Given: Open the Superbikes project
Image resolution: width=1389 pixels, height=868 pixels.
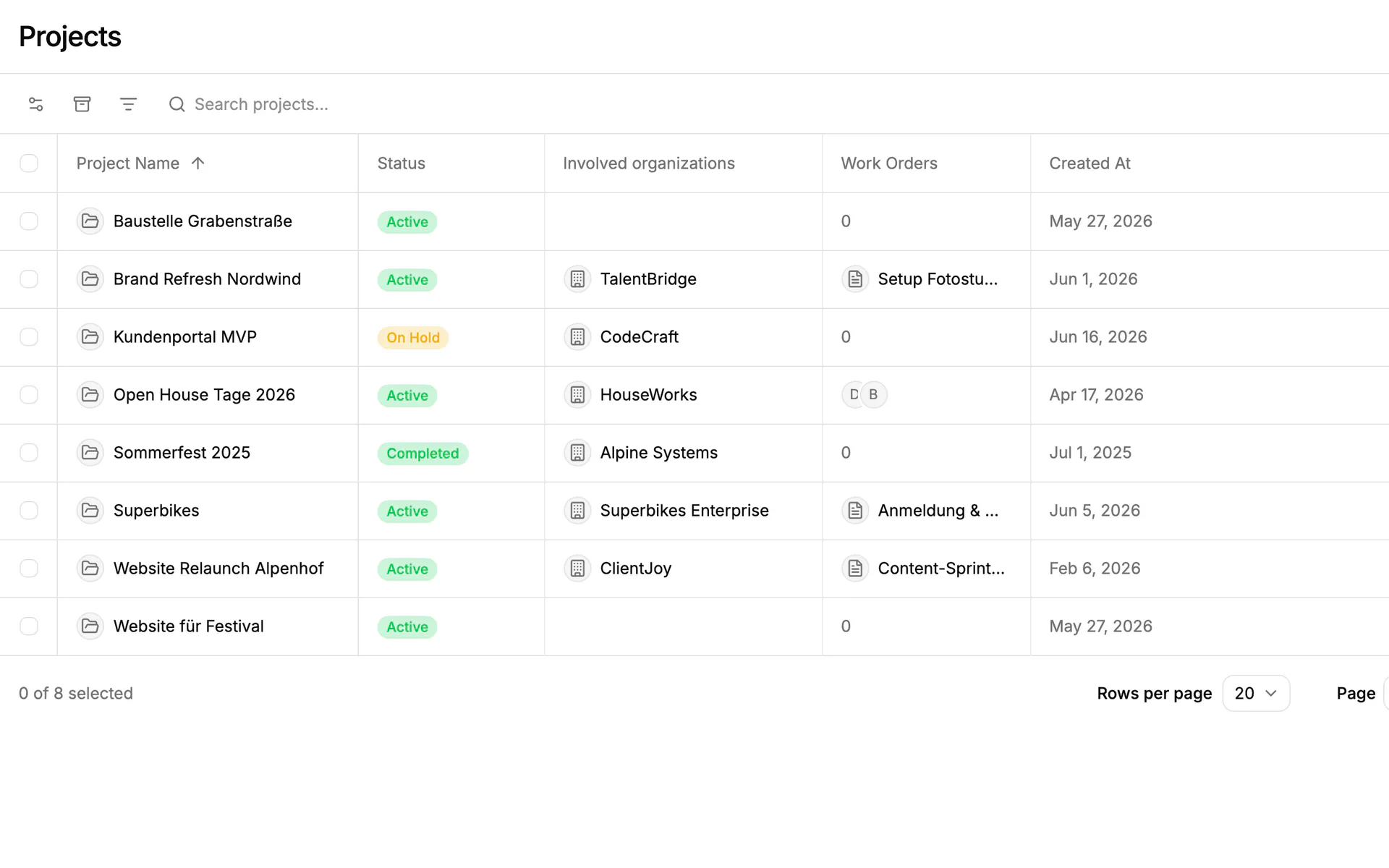Looking at the screenshot, I should [156, 510].
